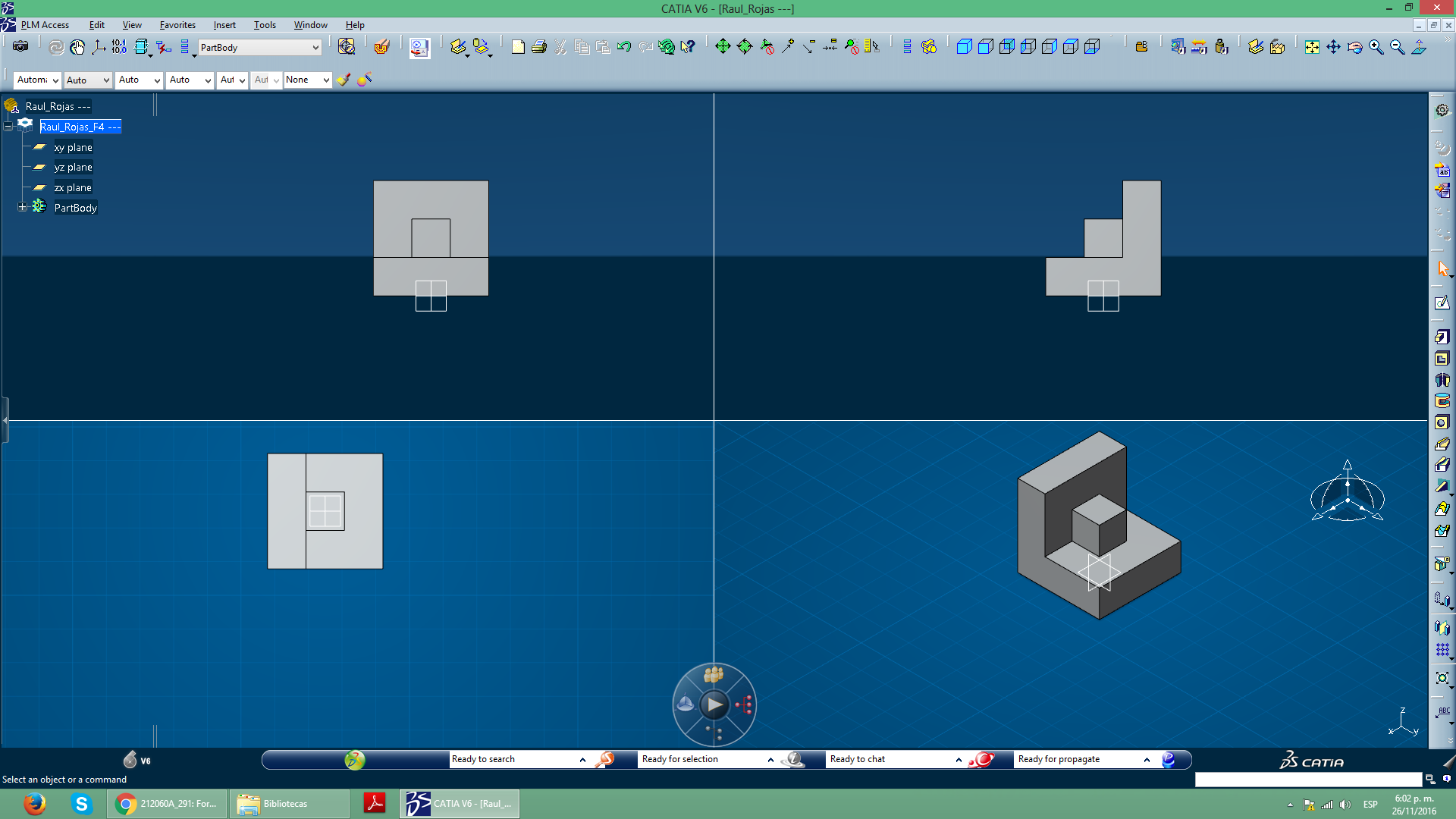Select the Pan tool icon

coord(1333,47)
